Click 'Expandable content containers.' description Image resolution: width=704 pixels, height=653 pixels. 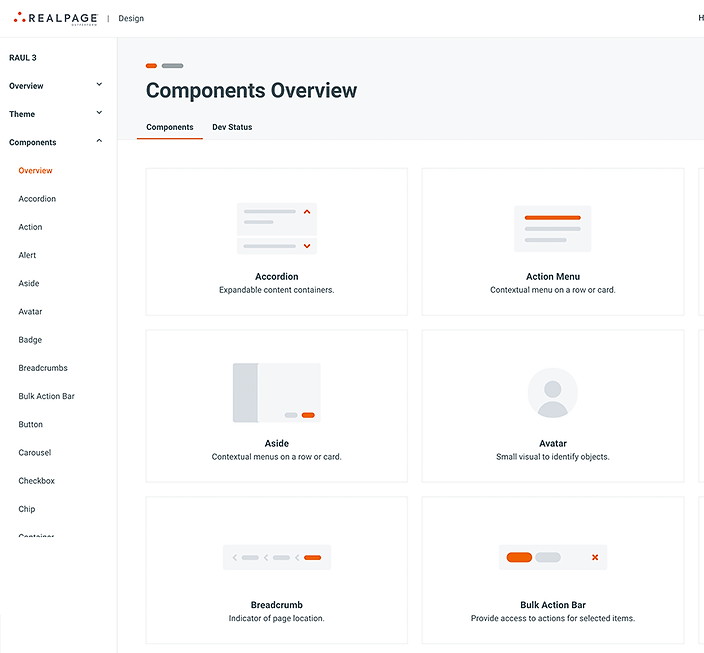tap(277, 290)
